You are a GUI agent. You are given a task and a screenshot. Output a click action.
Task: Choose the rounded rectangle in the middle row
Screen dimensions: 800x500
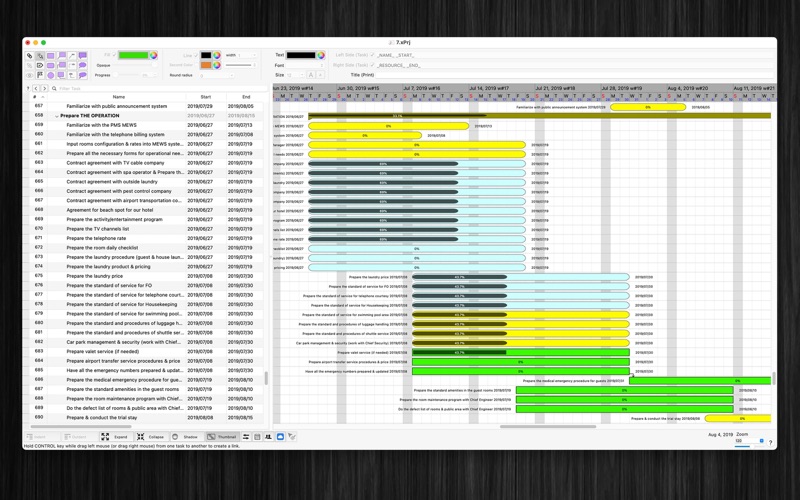tap(51, 65)
